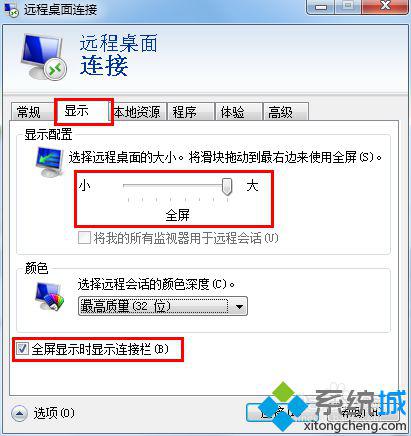
Task: Open the 最高质量 (32 位) color depth dropdown
Action: 163,306
